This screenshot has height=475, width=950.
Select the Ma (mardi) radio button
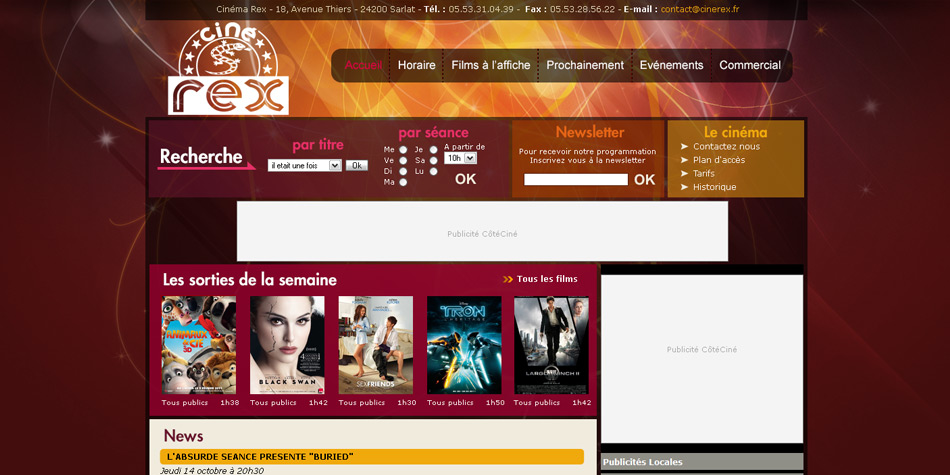[x=403, y=182]
